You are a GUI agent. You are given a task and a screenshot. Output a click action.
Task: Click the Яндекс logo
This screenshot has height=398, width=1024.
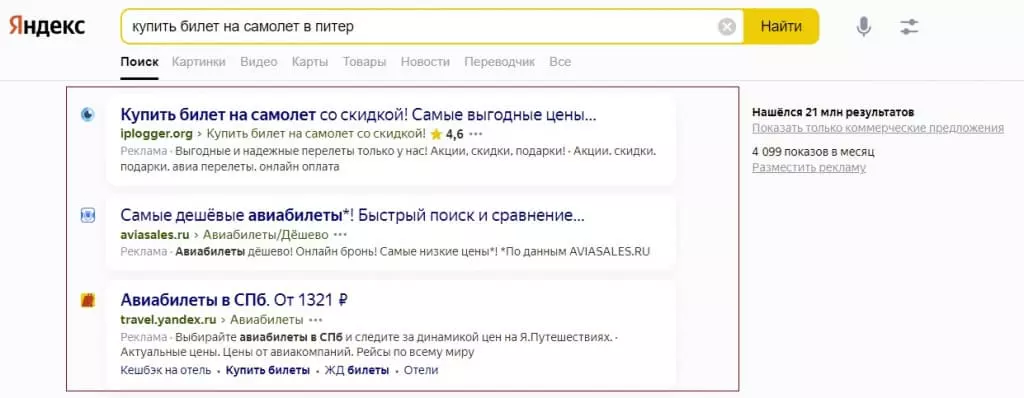[46, 26]
